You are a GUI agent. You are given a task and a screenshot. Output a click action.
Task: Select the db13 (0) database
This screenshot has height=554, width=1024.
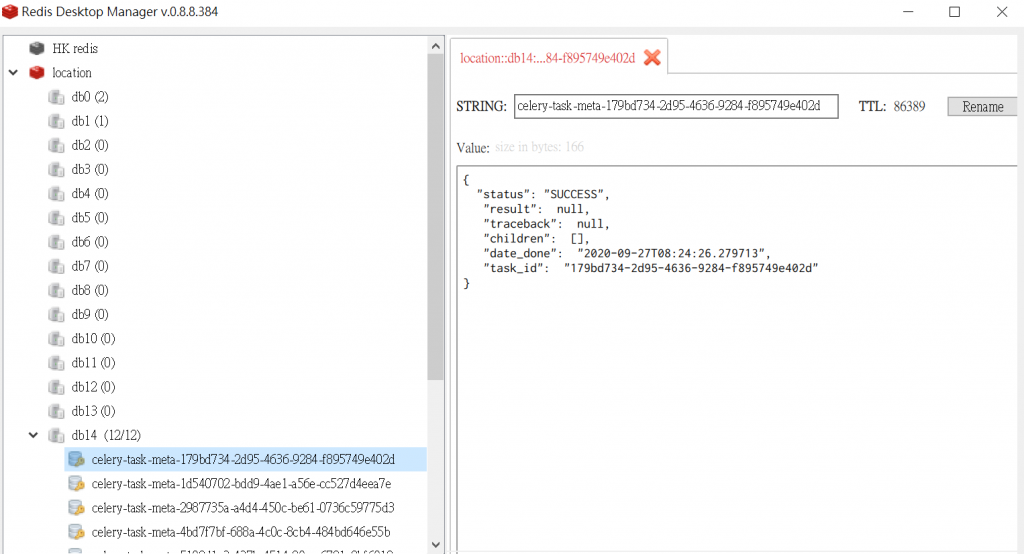click(93, 411)
